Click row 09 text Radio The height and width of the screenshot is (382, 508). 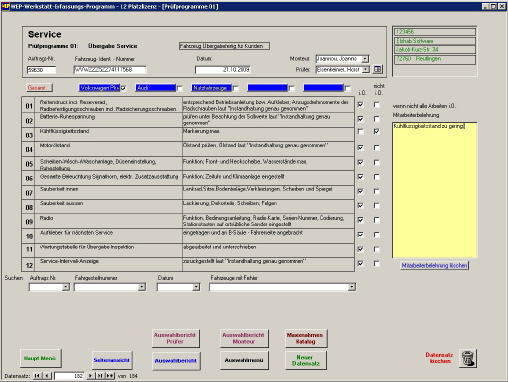tap(46, 218)
